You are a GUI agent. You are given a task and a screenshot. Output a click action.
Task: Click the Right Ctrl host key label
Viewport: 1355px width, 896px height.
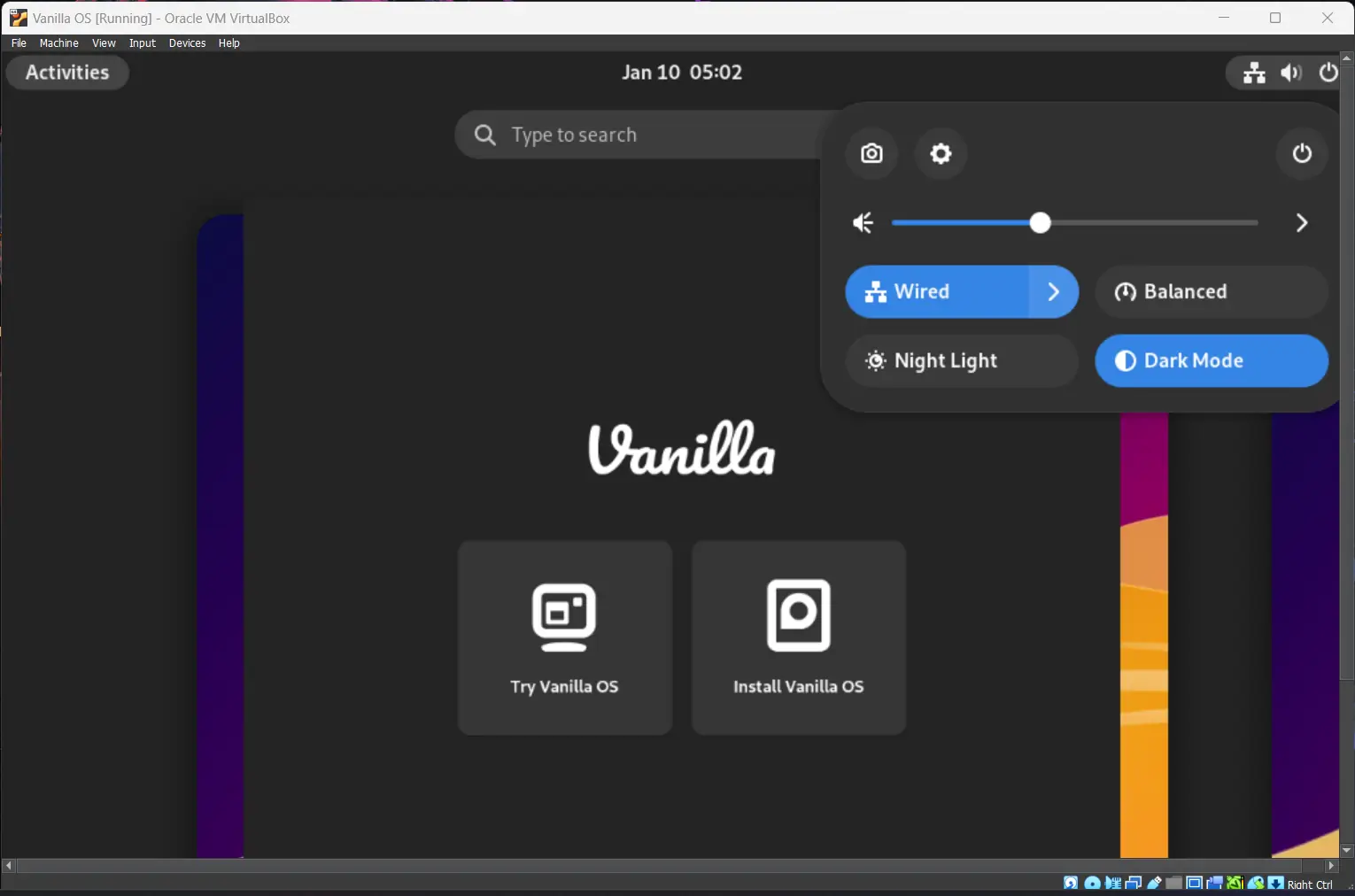click(x=1310, y=884)
